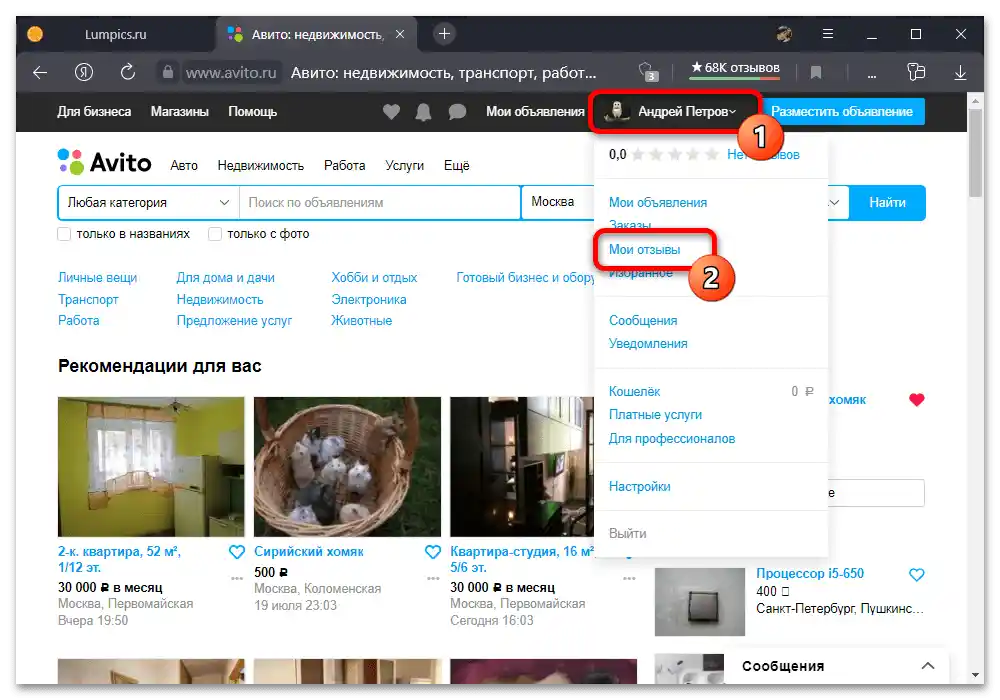Image resolution: width=1000 pixels, height=700 pixels.
Task: Open 'Платные услуги' menu entry
Action: [x=655, y=414]
